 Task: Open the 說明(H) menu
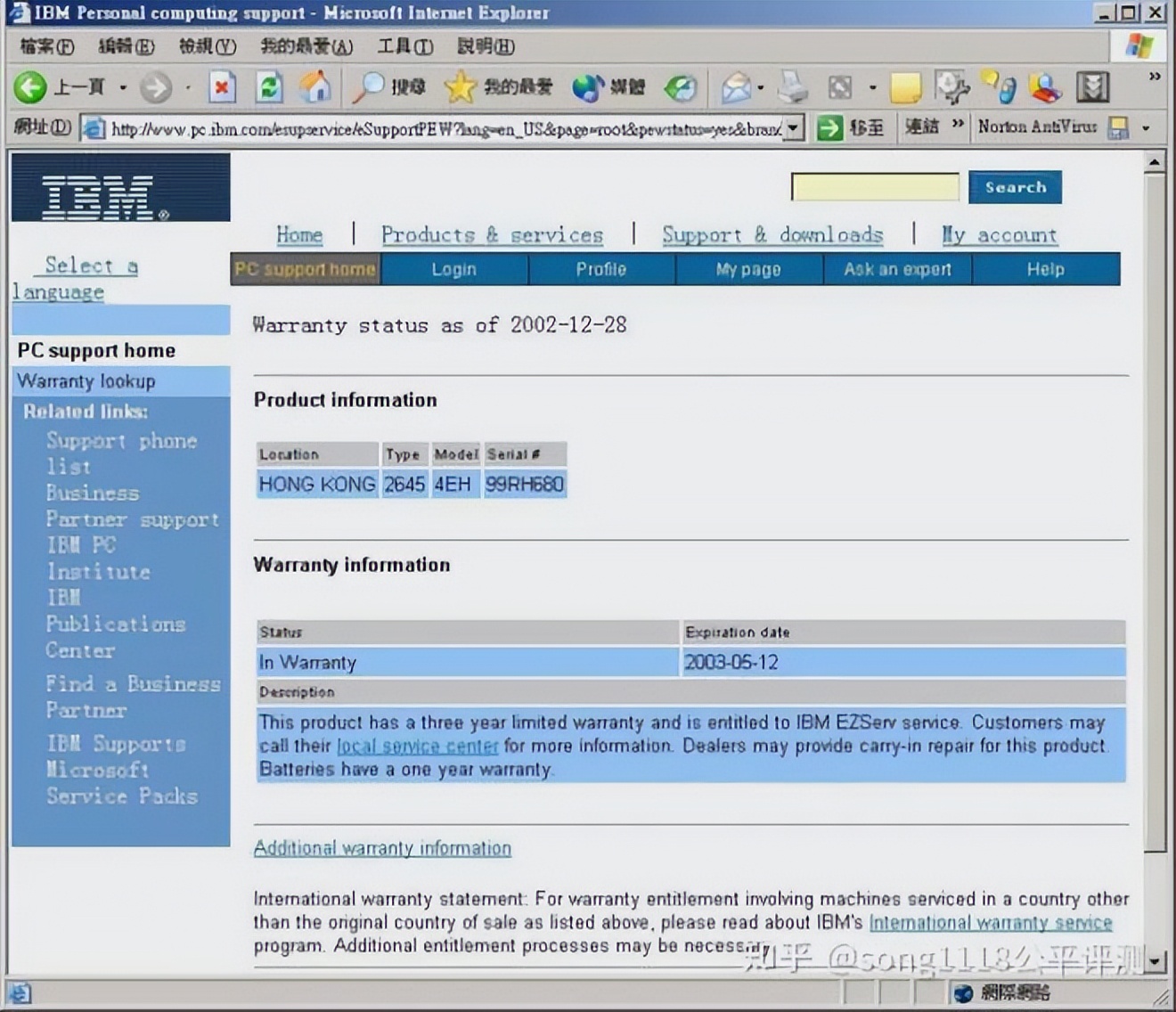[x=486, y=46]
